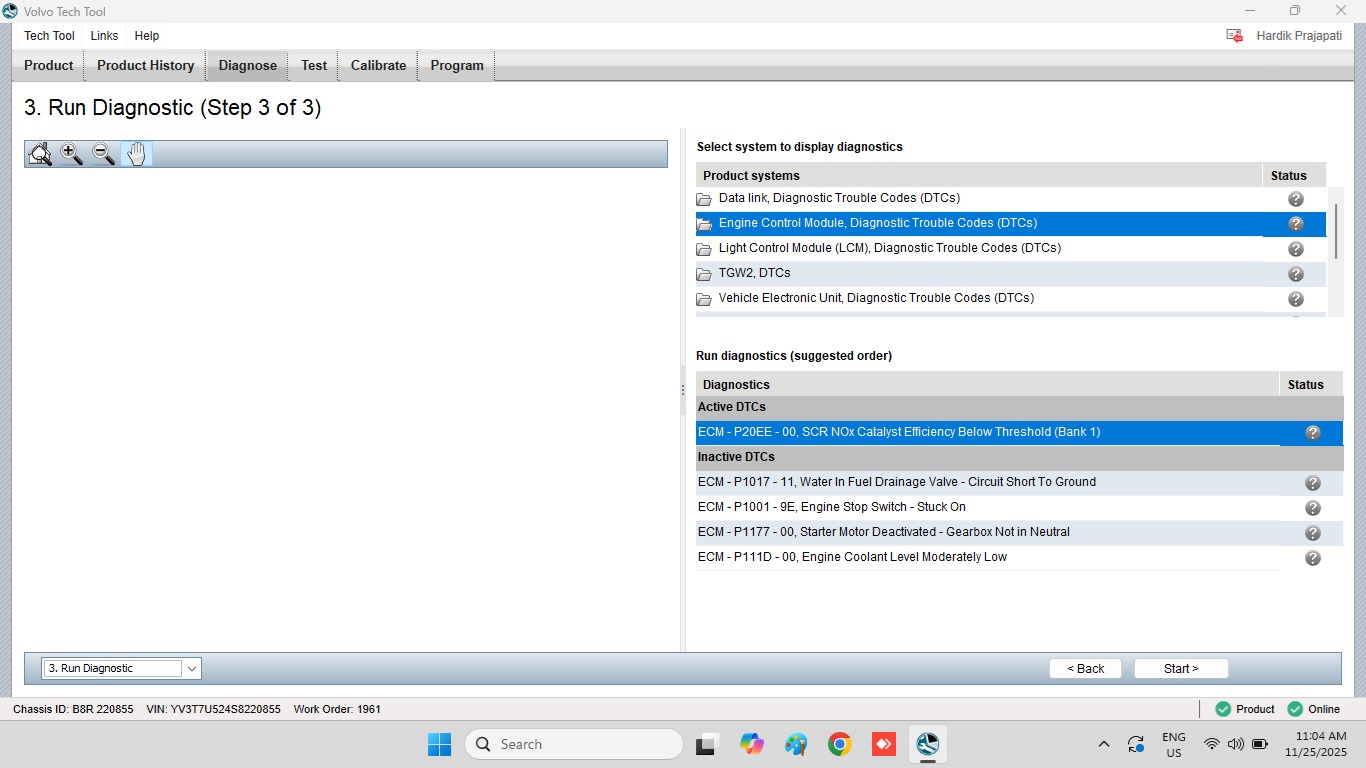Screen dimensions: 1366x768
Task: Select the pan hand tool
Action: click(136, 154)
